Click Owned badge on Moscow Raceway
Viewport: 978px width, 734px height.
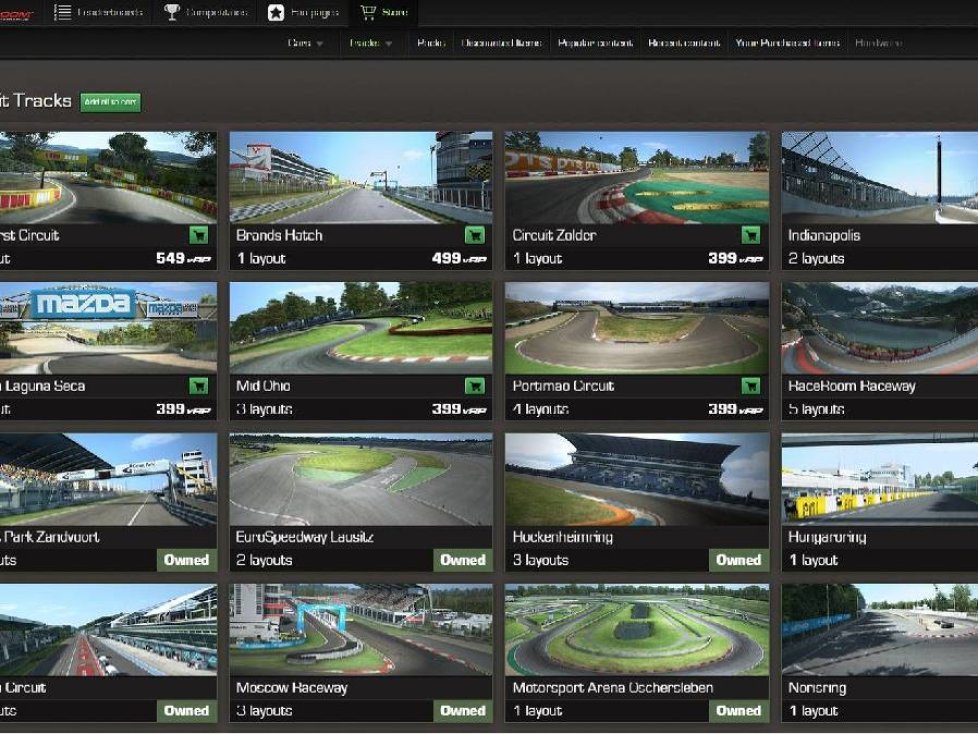click(463, 711)
